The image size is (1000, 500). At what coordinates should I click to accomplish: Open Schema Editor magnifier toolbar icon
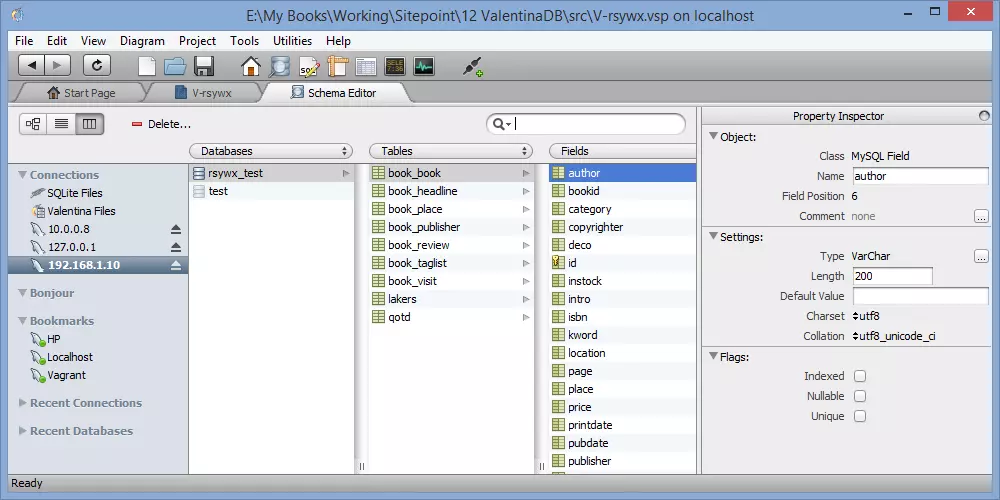279,66
